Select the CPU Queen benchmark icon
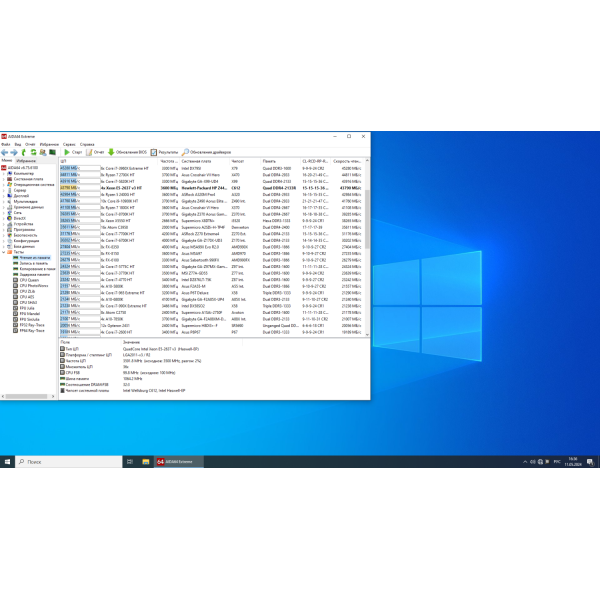Screen dimensions: 600x600 tap(16, 280)
